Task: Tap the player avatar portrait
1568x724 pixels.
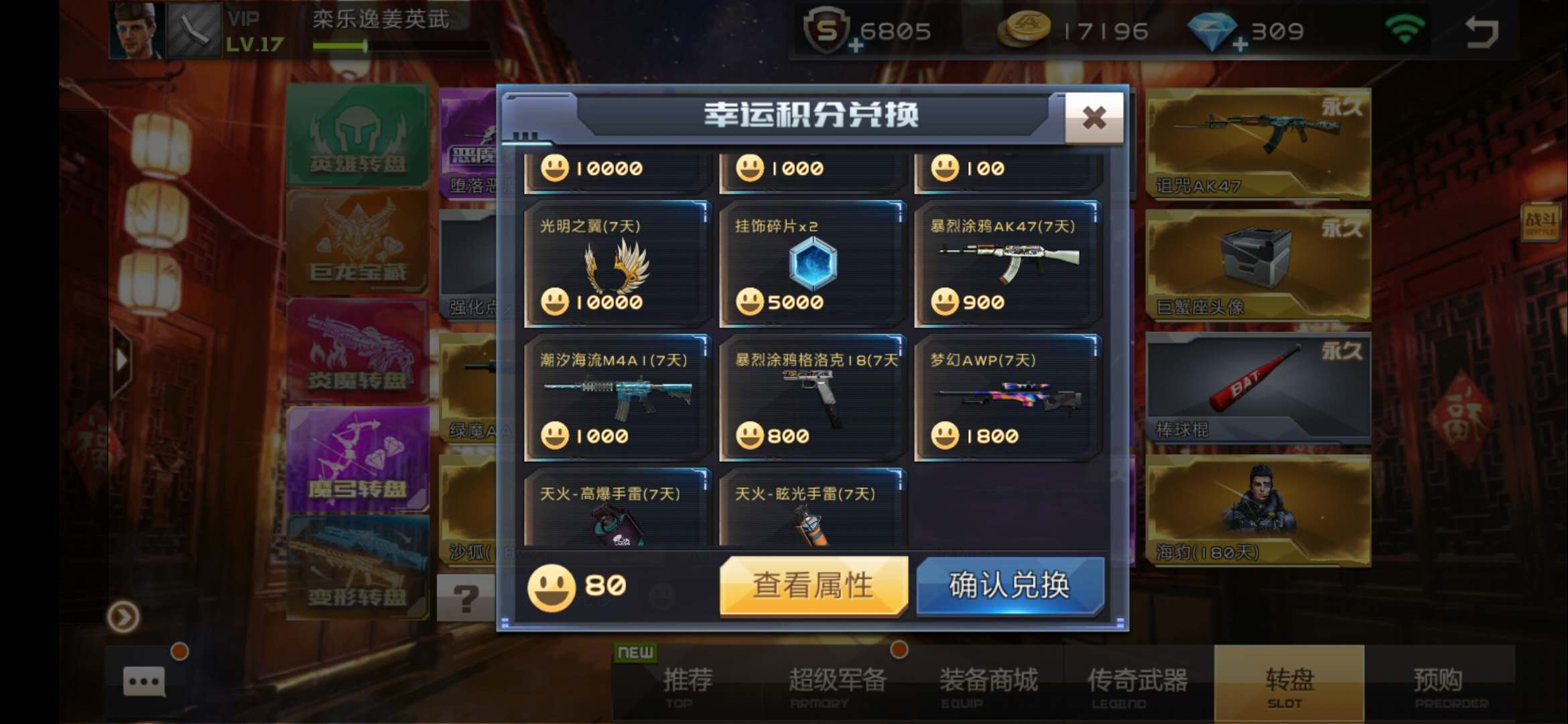Action: pyautogui.click(x=137, y=30)
